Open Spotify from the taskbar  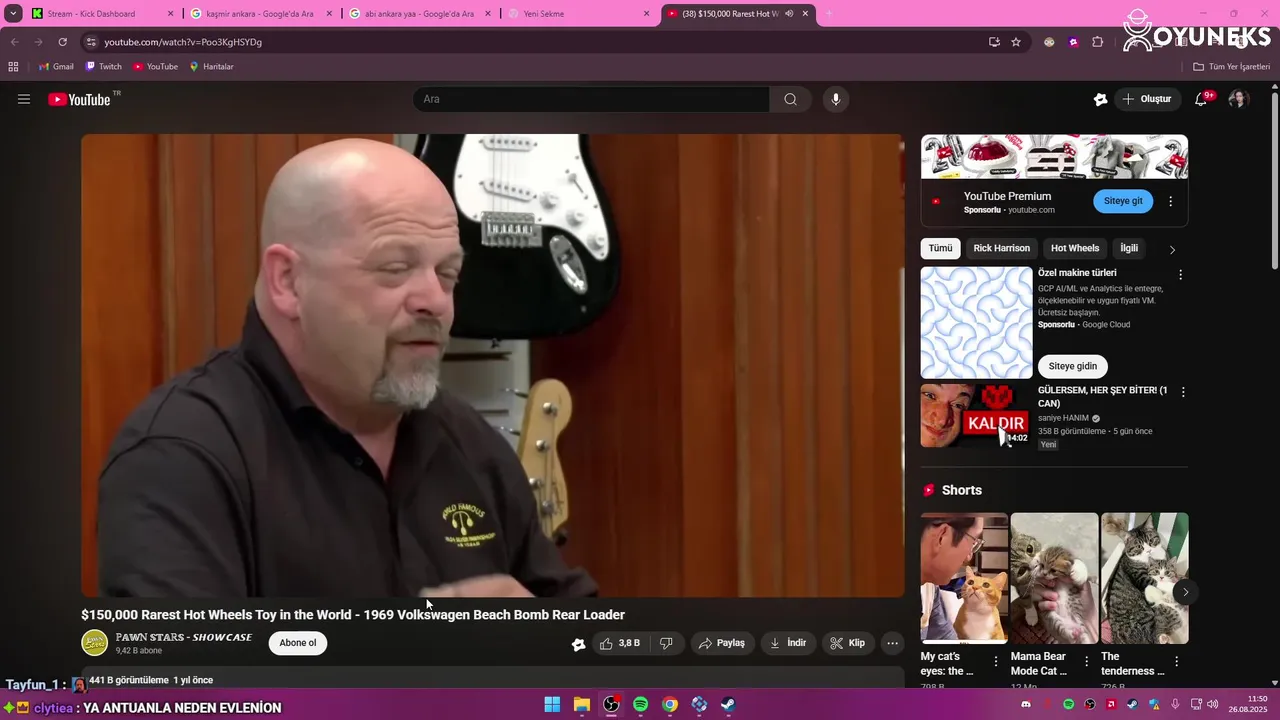(x=640, y=705)
